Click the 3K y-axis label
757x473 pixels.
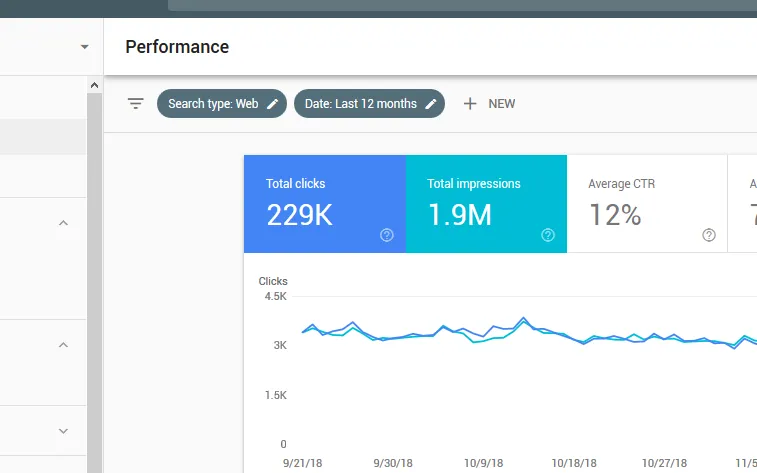pos(280,346)
